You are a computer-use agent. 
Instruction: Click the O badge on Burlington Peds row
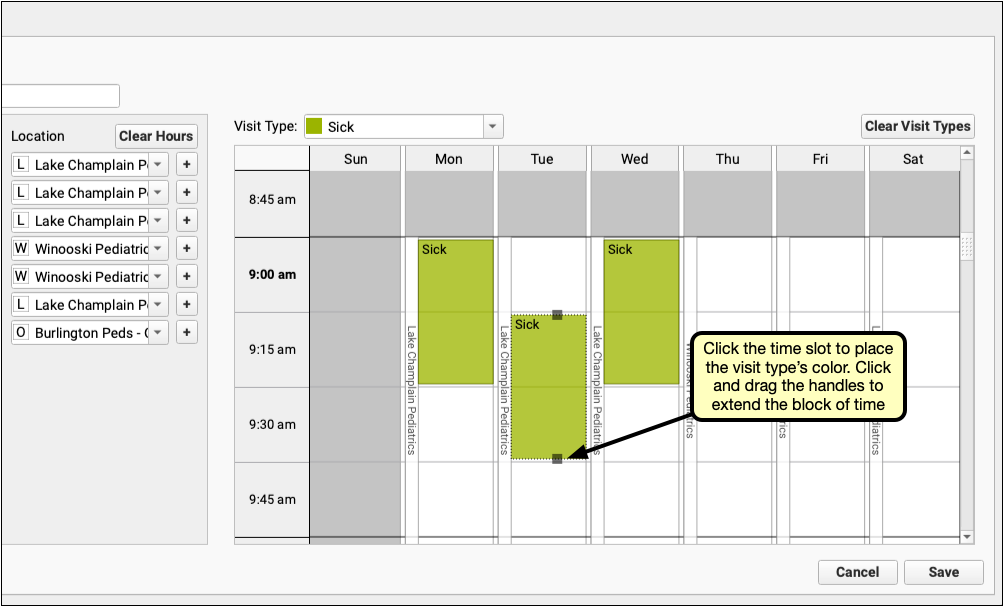coord(21,333)
